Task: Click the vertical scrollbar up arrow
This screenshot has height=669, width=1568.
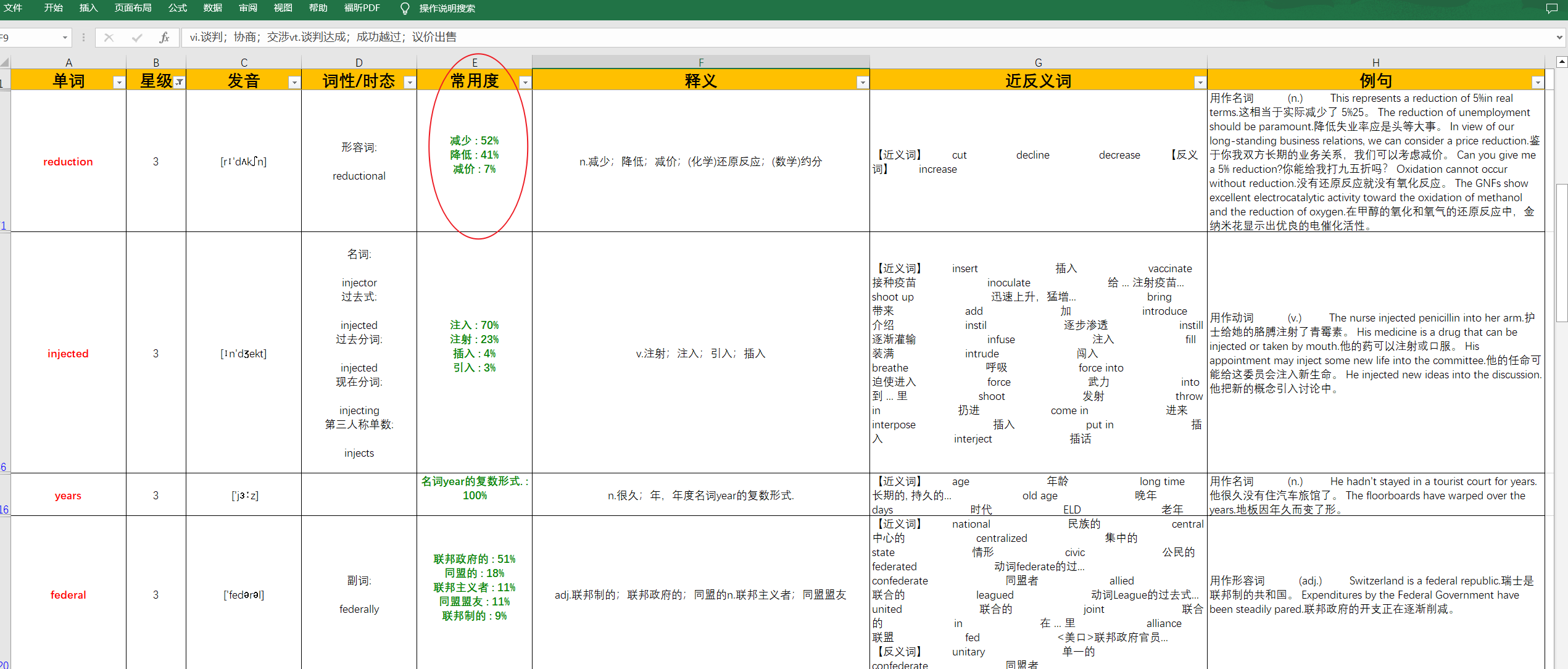Action: click(1562, 62)
